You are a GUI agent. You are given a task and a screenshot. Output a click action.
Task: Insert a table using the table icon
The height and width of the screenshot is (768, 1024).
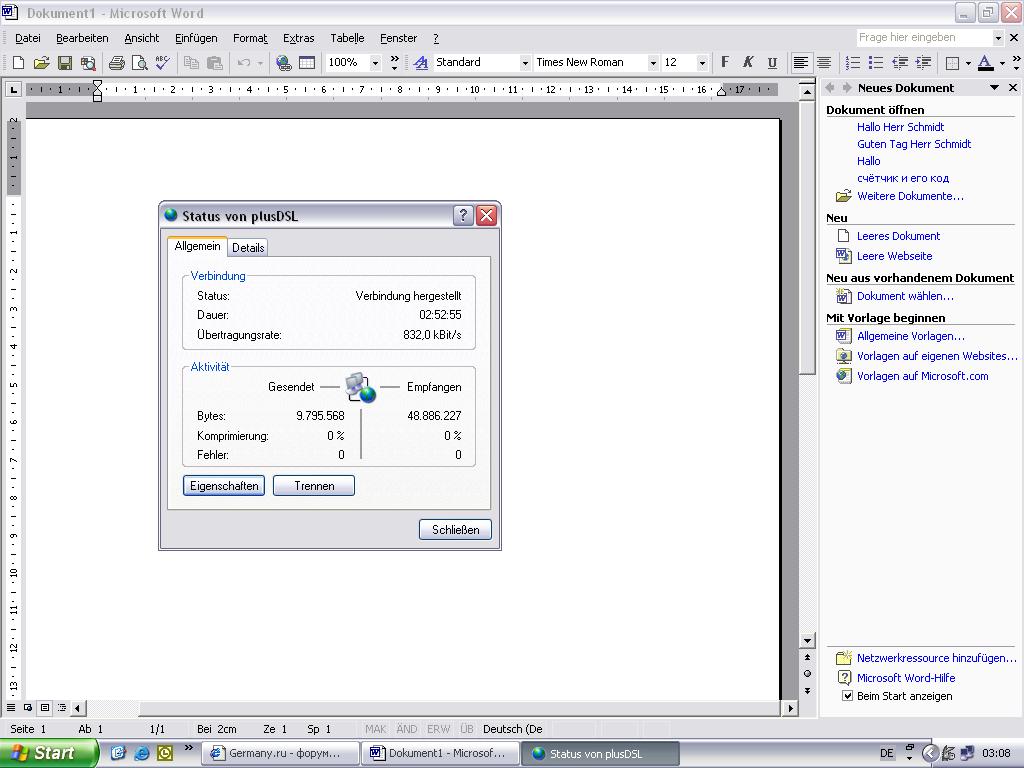tap(307, 63)
